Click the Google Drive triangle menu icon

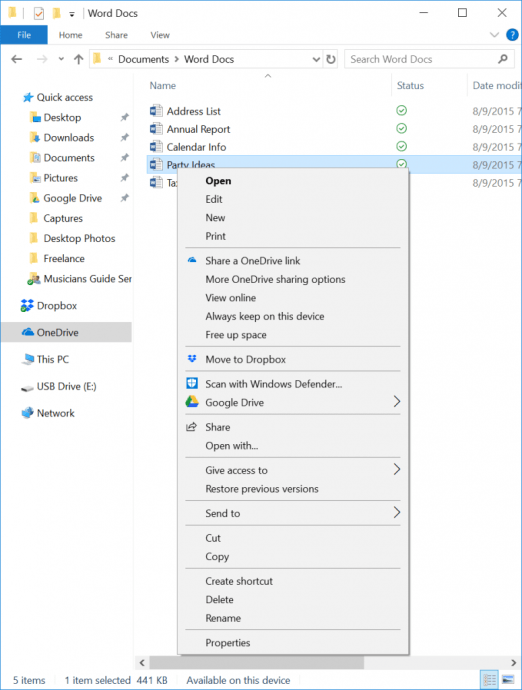192,402
